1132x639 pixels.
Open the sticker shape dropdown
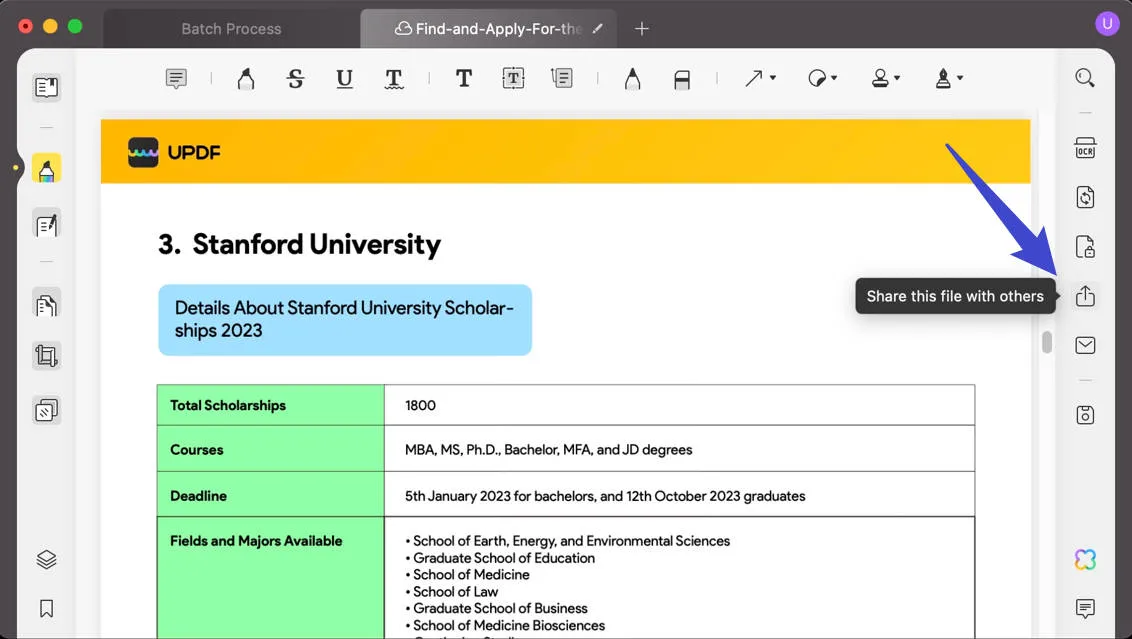pos(822,78)
